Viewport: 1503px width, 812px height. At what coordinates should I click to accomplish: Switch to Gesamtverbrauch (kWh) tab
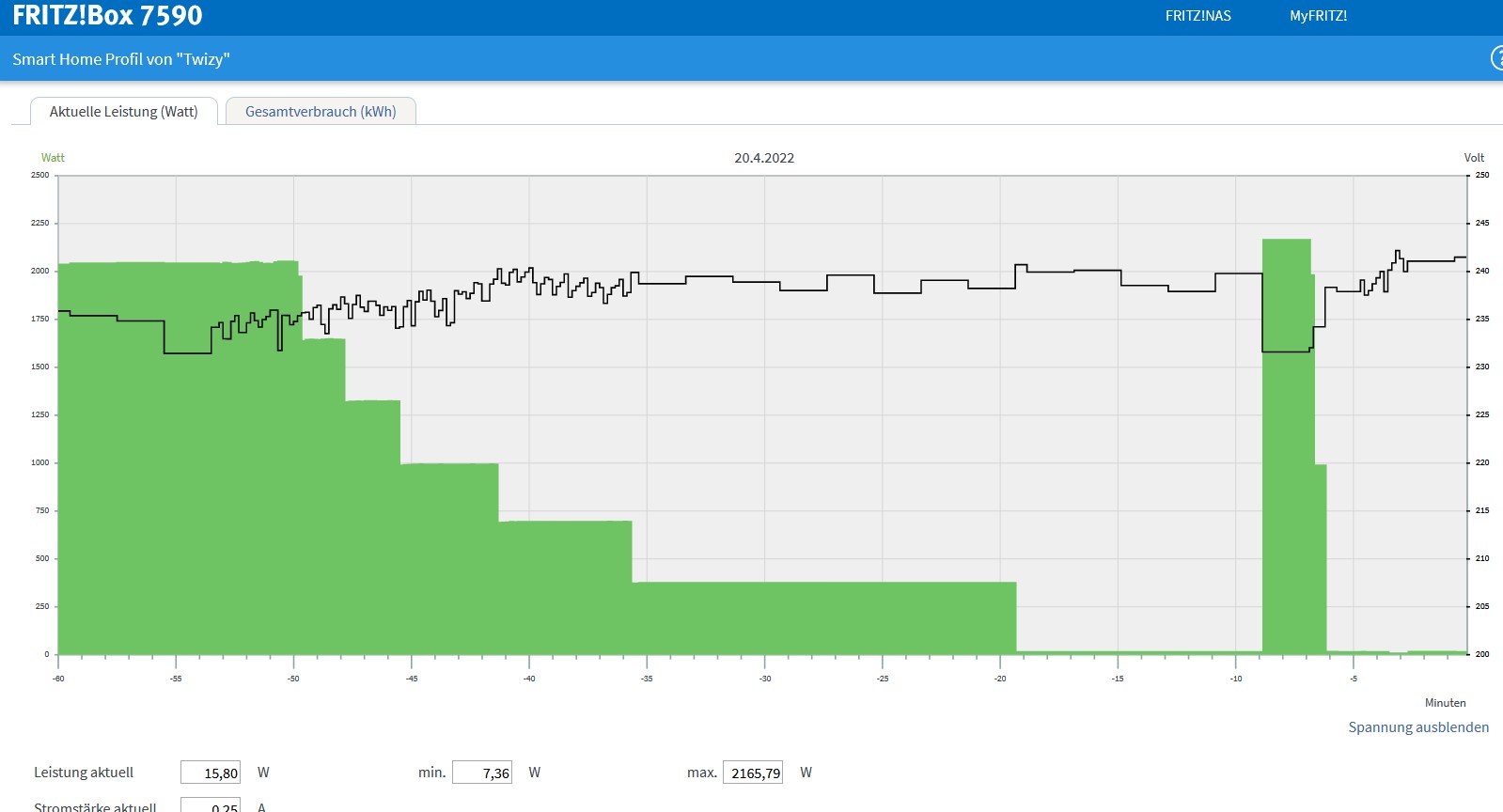[321, 111]
